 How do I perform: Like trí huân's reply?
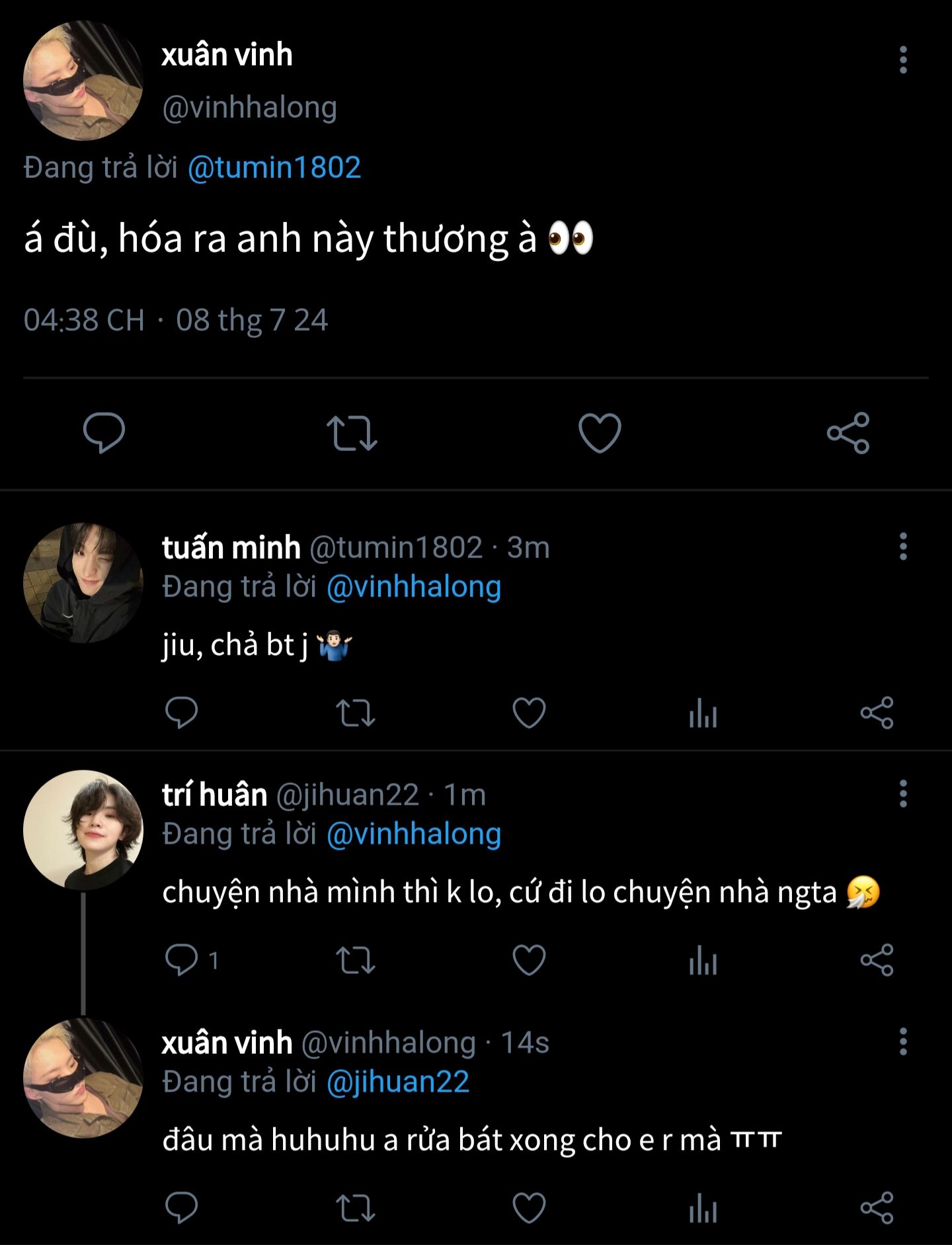[x=530, y=960]
